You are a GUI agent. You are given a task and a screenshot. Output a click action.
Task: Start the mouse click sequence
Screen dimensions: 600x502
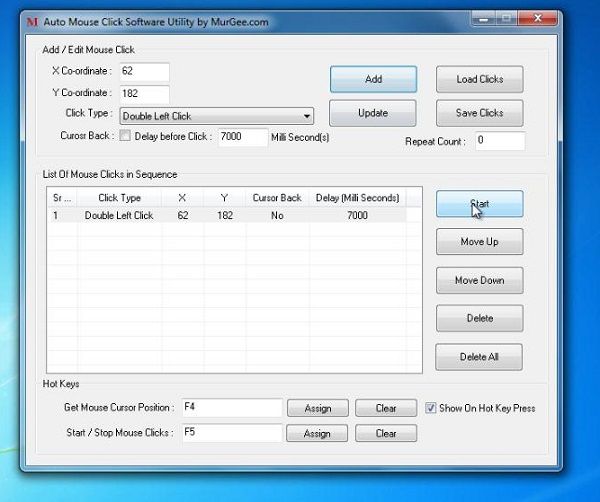click(479, 204)
